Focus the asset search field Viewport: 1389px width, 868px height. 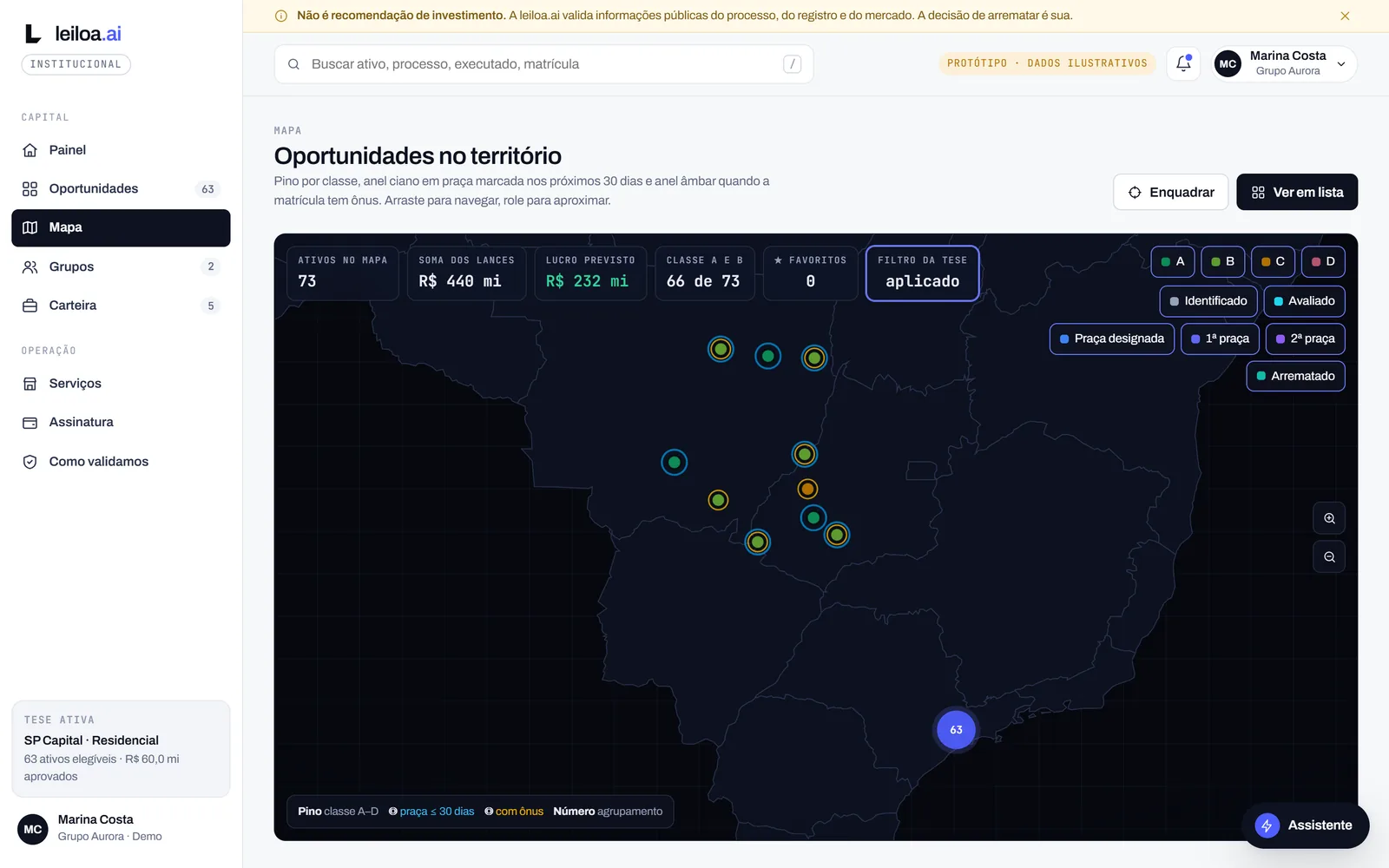coord(543,64)
